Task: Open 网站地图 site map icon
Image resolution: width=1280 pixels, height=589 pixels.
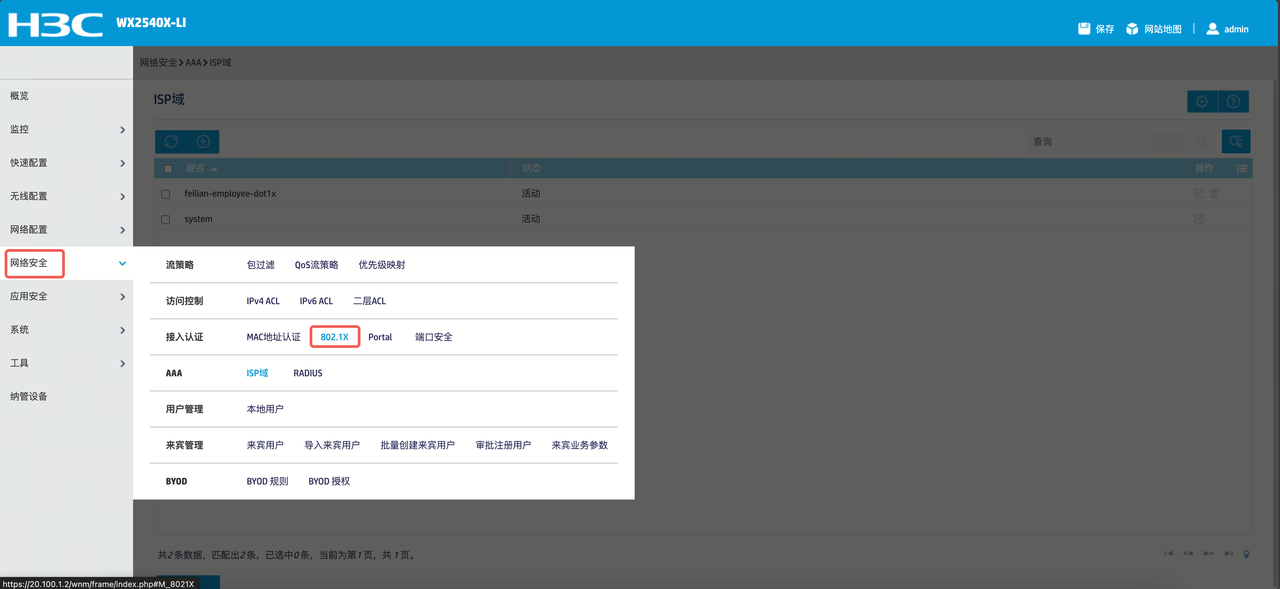Action: pyautogui.click(x=1132, y=29)
